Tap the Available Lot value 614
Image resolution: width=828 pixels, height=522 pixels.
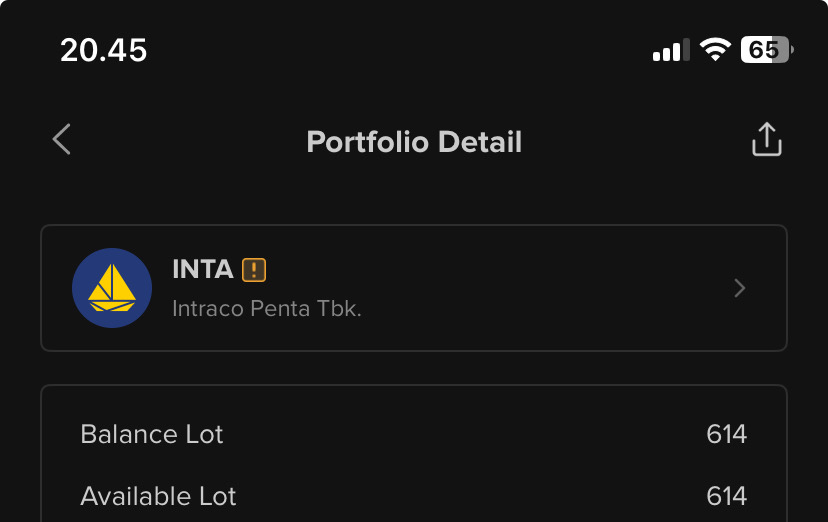[x=726, y=496]
